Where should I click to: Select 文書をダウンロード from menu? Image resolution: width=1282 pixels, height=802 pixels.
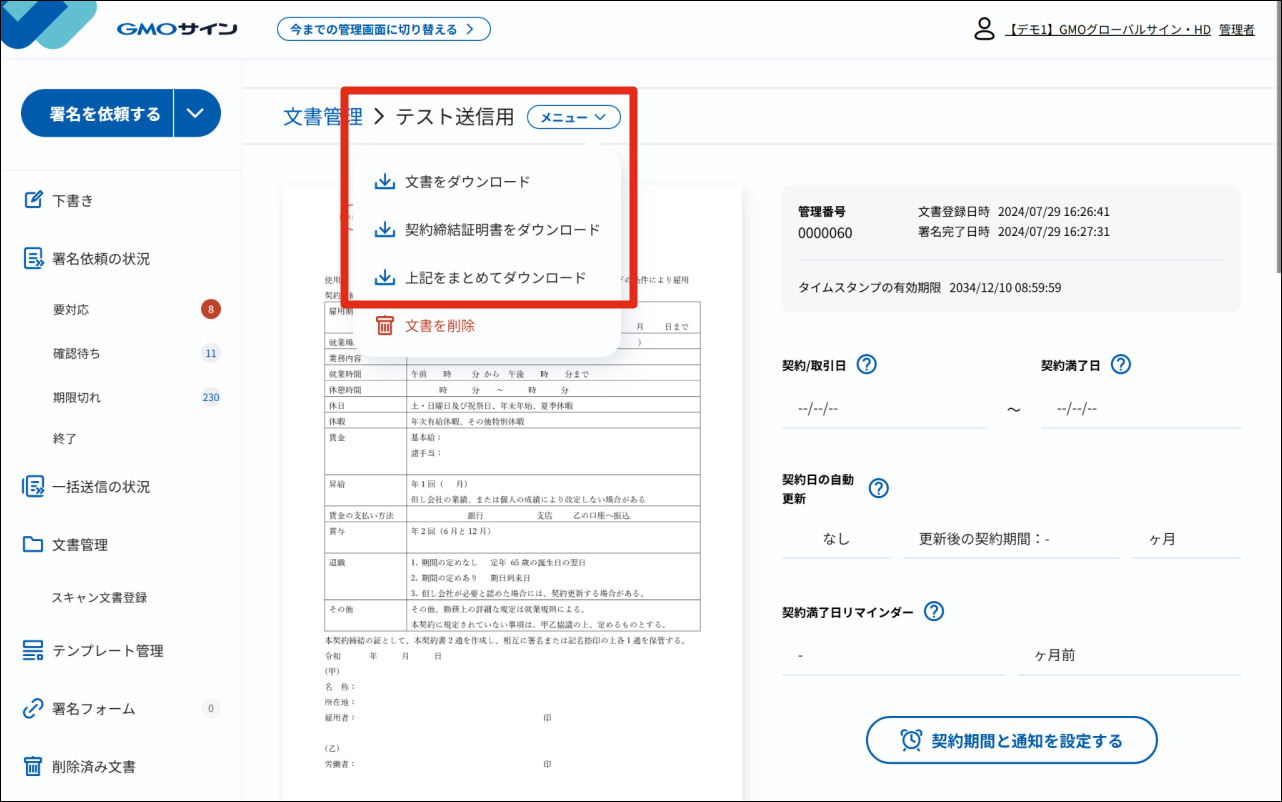[467, 182]
